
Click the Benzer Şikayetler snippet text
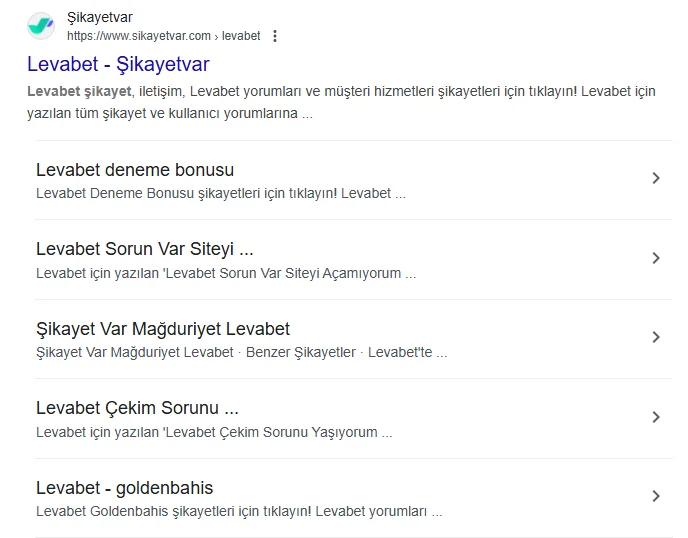coord(301,352)
